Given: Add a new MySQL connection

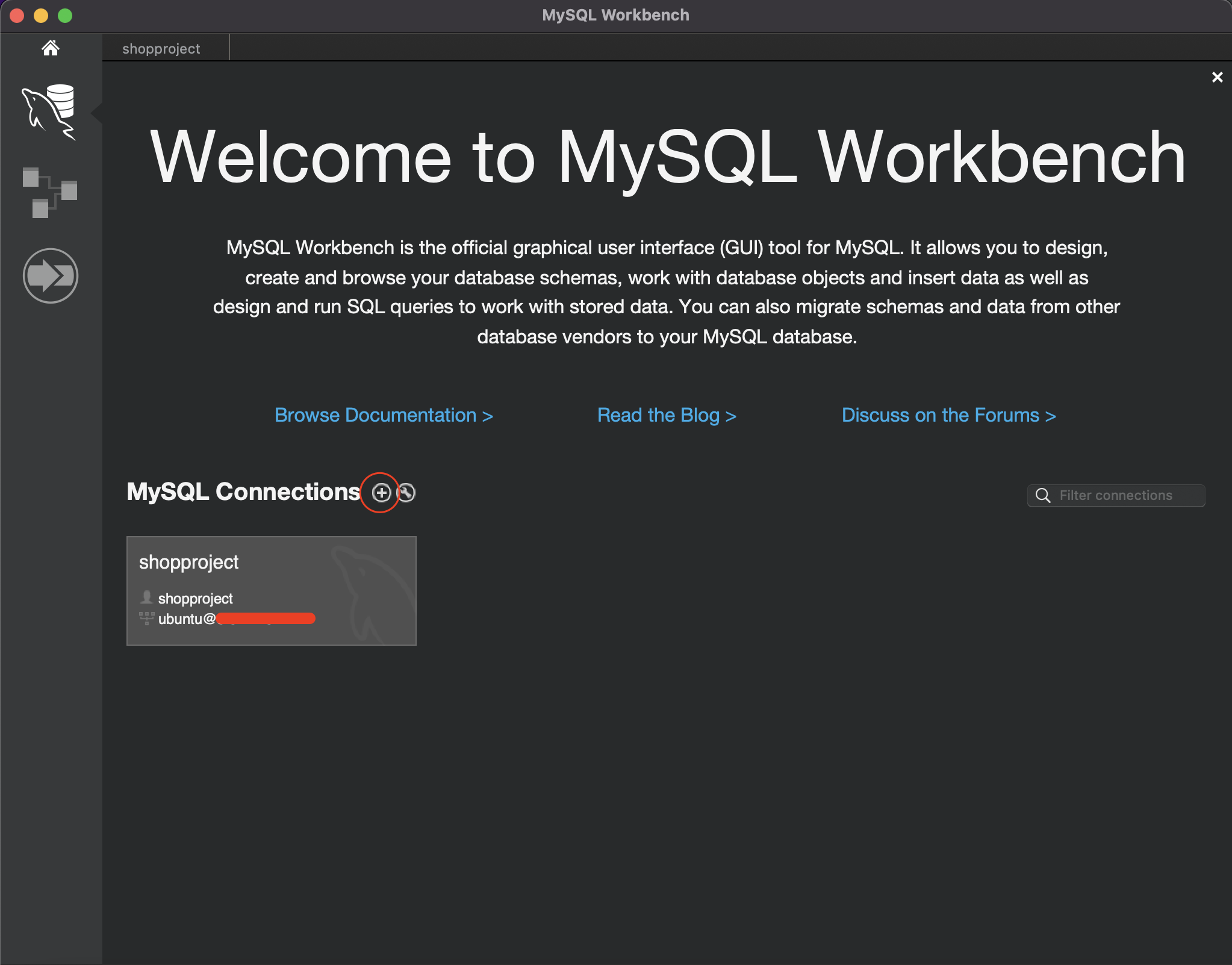Looking at the screenshot, I should click(x=381, y=493).
